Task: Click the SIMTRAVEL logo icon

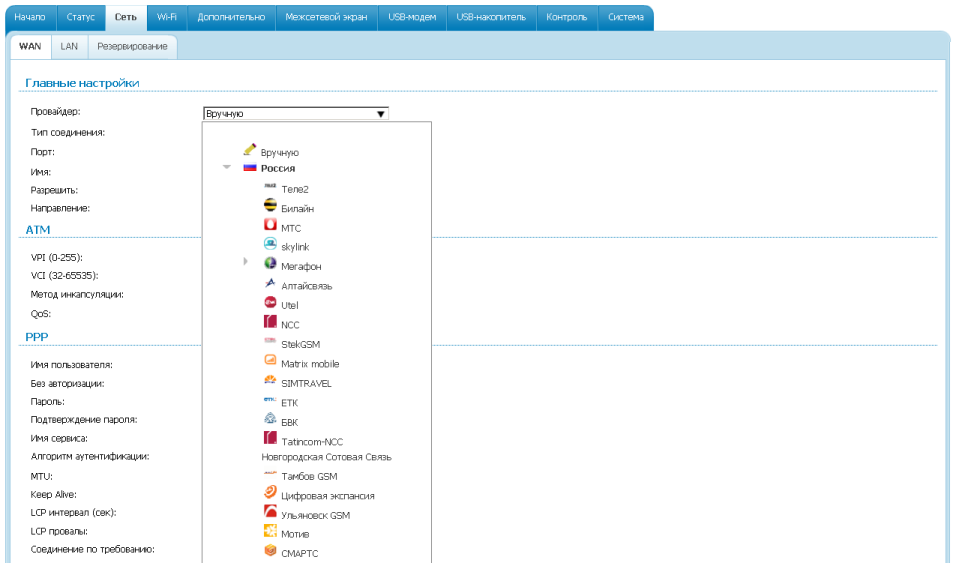Action: (x=270, y=380)
